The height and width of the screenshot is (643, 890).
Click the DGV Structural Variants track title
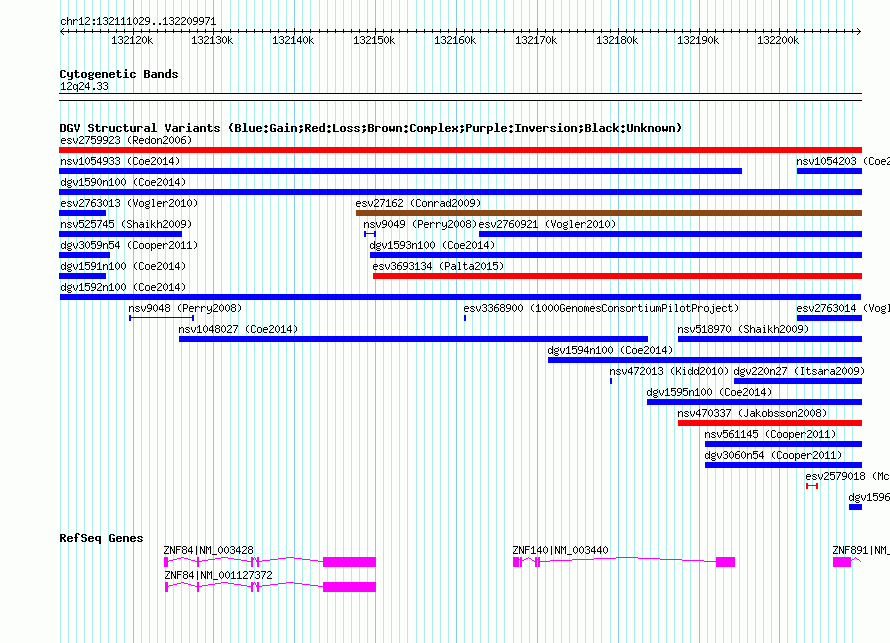pos(371,128)
